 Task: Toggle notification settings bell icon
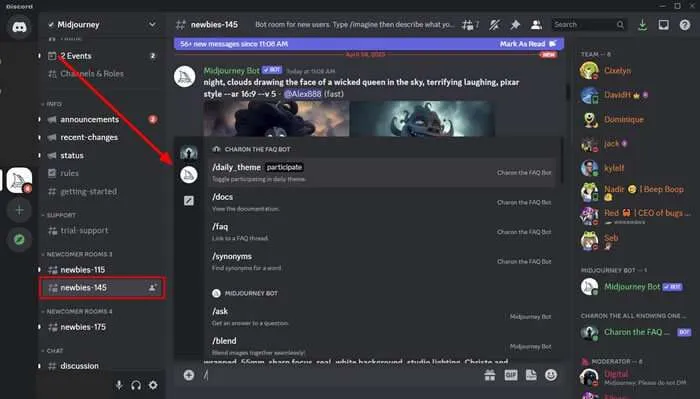coord(494,25)
